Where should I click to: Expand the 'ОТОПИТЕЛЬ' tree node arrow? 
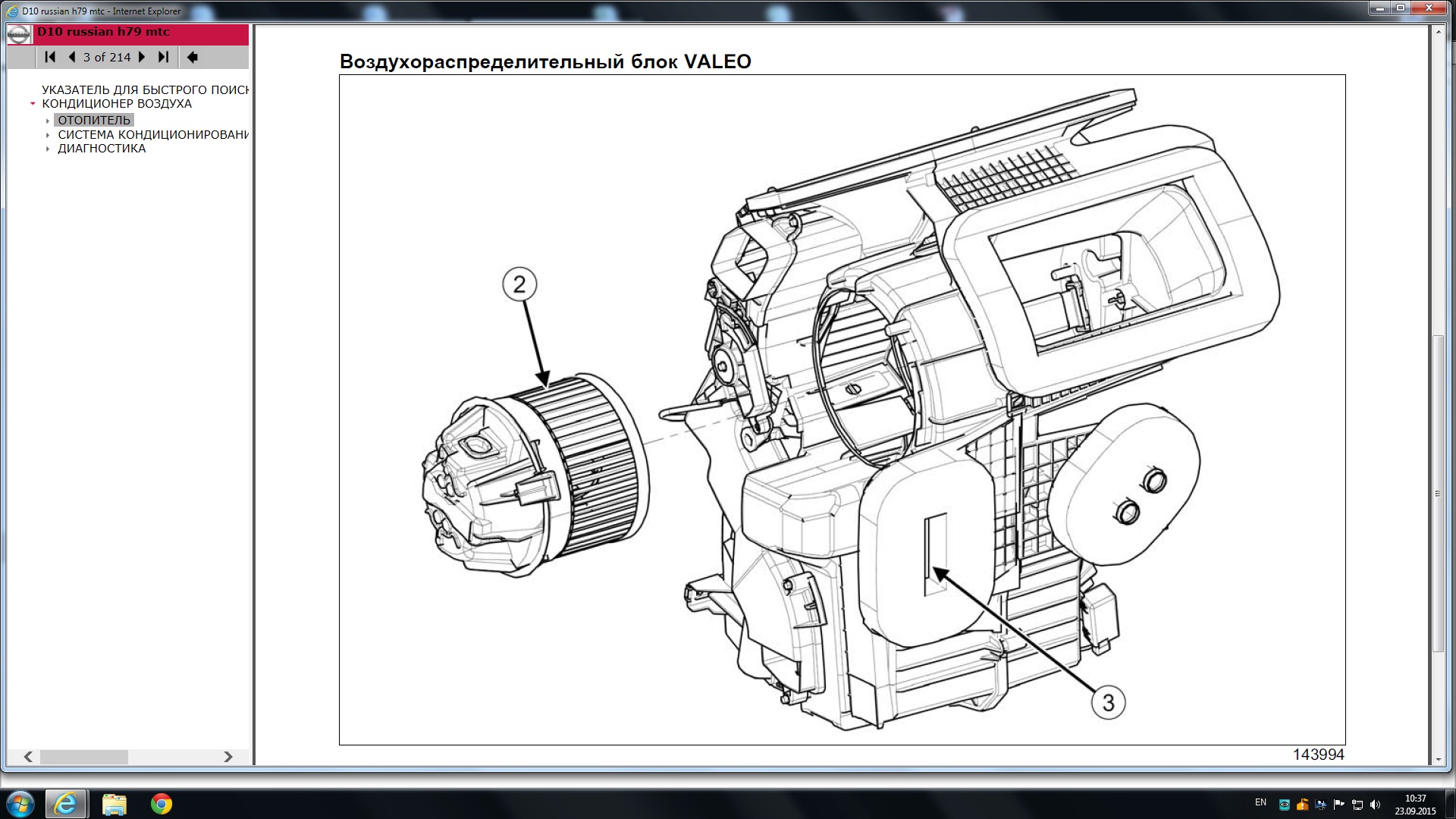48,121
